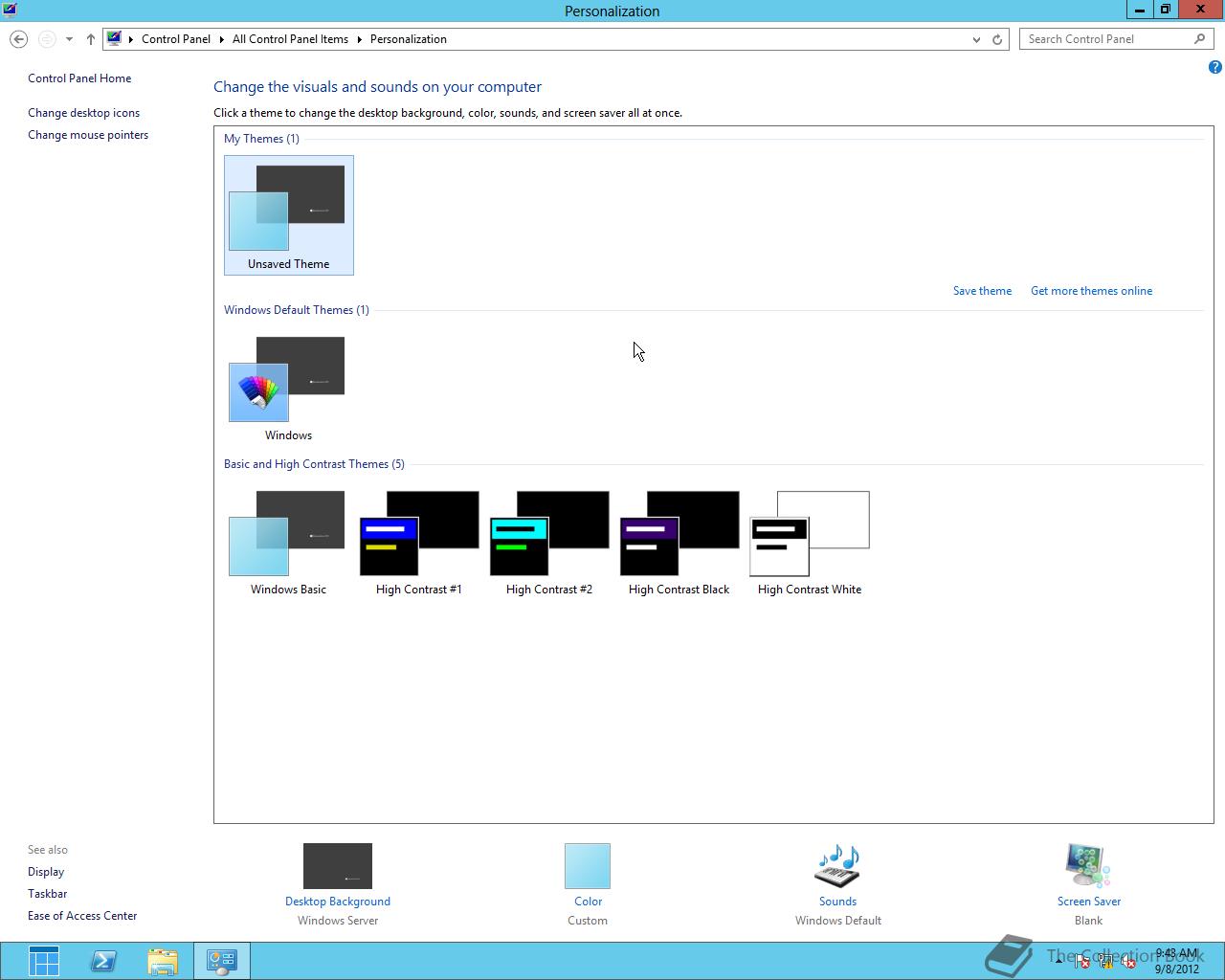Image resolution: width=1225 pixels, height=980 pixels.
Task: Open address bar history dropdown
Action: click(976, 39)
